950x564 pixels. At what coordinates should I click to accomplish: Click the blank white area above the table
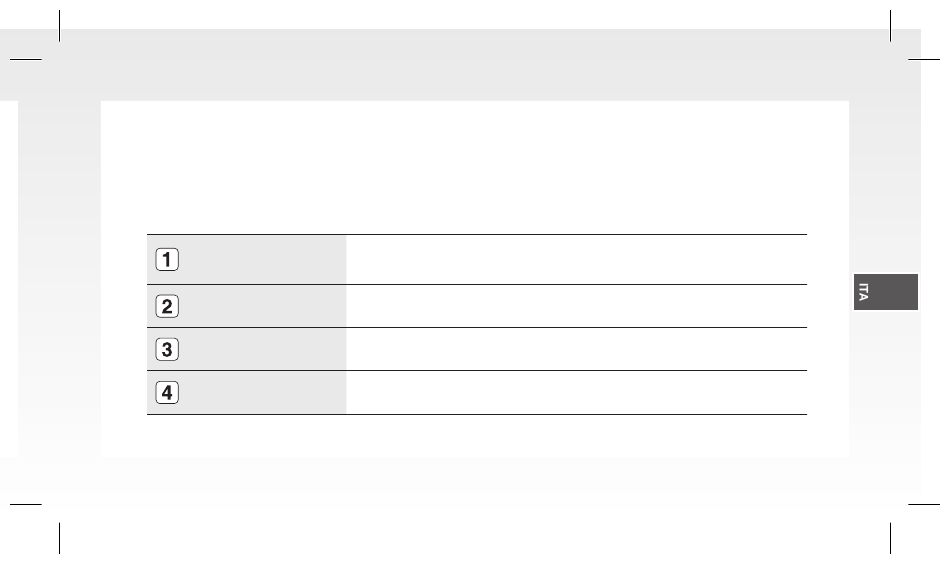[475, 167]
